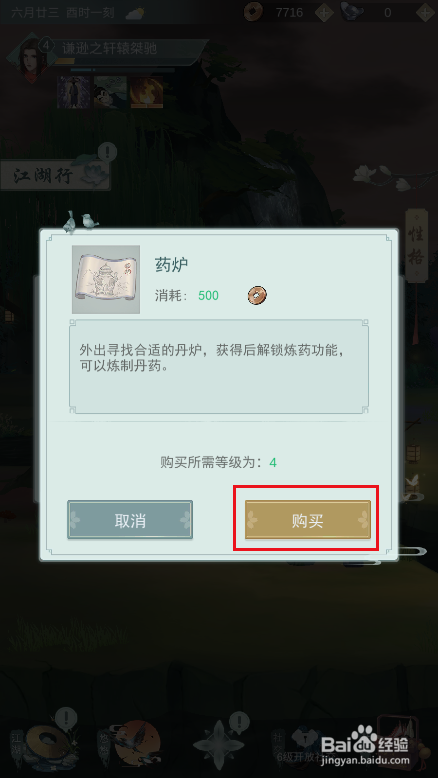Tap the silver ingot currency icon
Viewport: 438px width, 778px height.
(351, 11)
